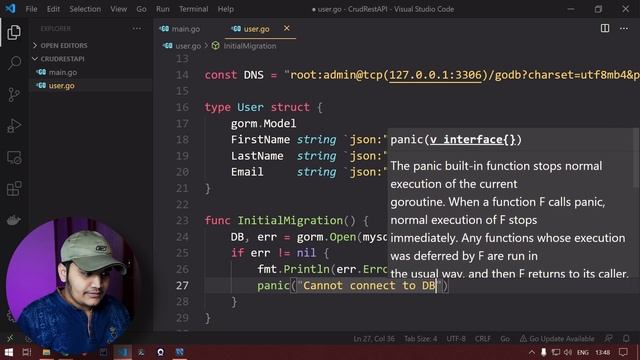This screenshot has width=640, height=360.
Task: Change Tab Size: 4 indentation setting
Action: click(x=420, y=339)
